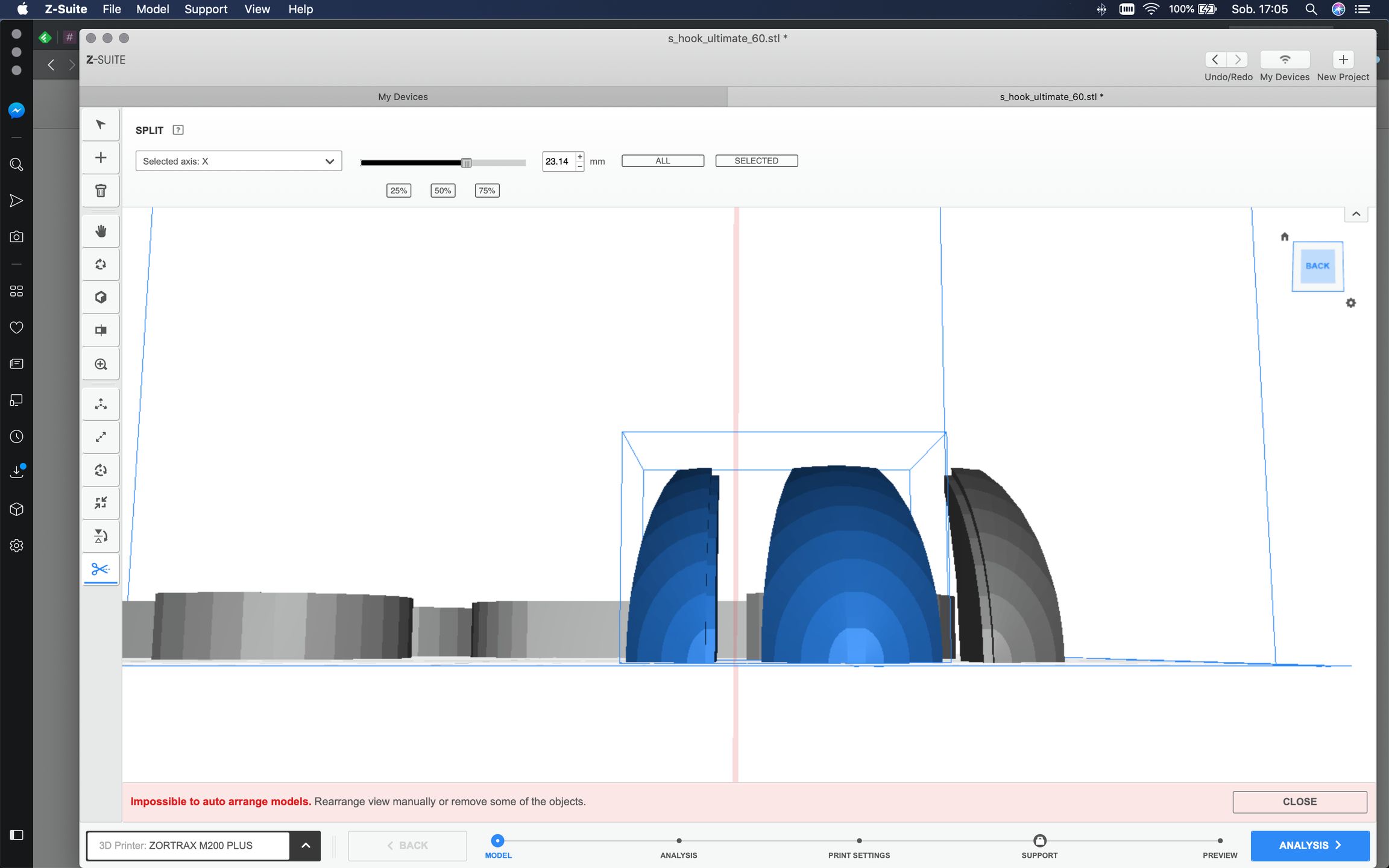Open the Split help question mark
This screenshot has width=1389, height=868.
click(178, 130)
